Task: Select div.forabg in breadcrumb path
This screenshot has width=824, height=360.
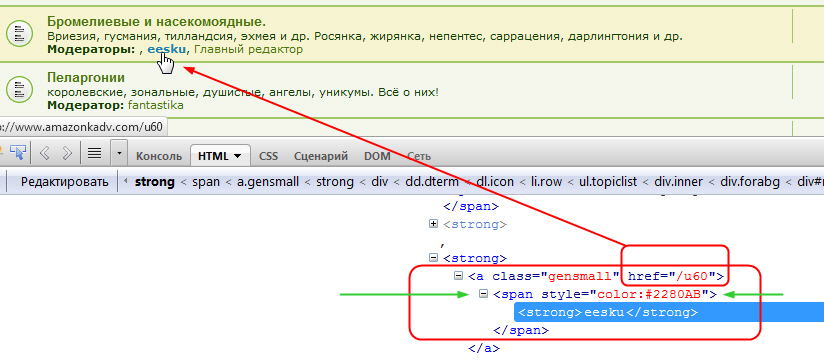Action: point(750,182)
